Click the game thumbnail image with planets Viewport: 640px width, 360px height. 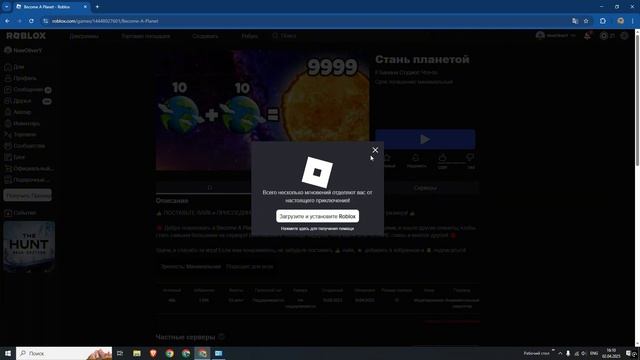pos(262,110)
